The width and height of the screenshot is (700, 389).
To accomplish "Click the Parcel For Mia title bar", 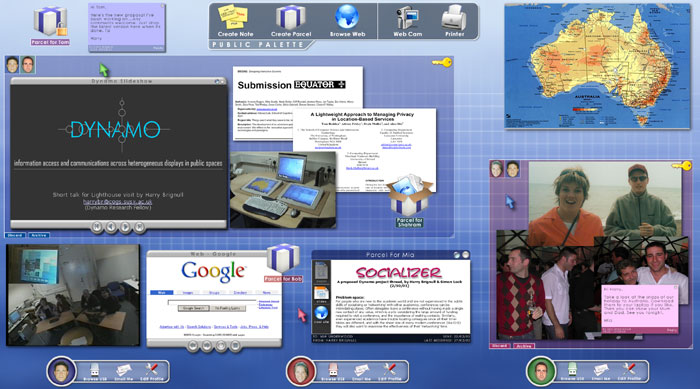I will [x=391, y=255].
